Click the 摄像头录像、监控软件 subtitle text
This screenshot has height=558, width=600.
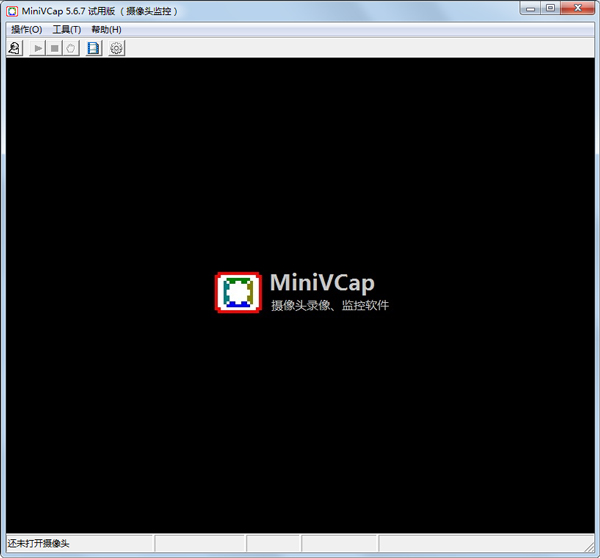click(x=329, y=305)
